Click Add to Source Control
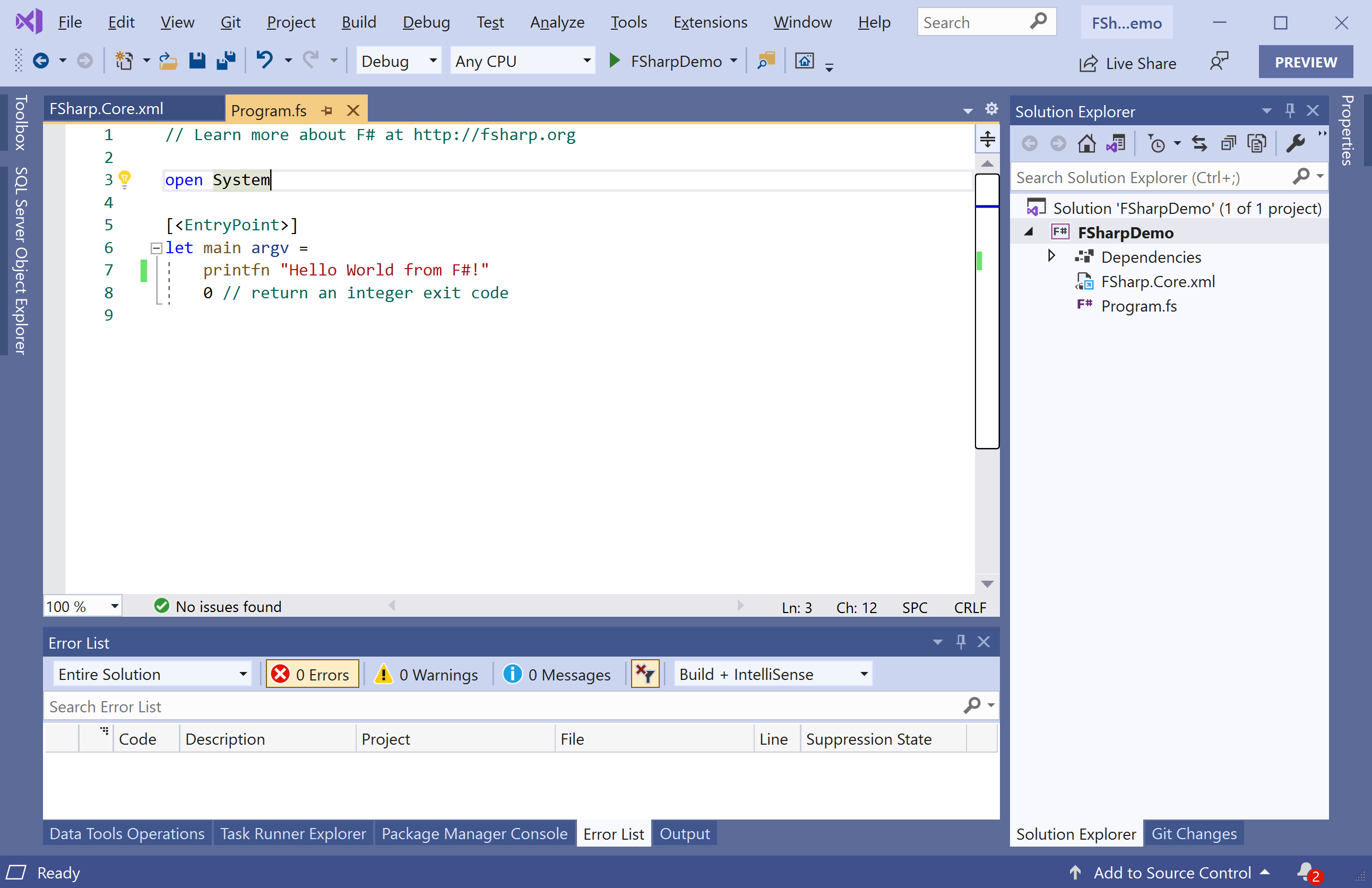 pos(1171,873)
